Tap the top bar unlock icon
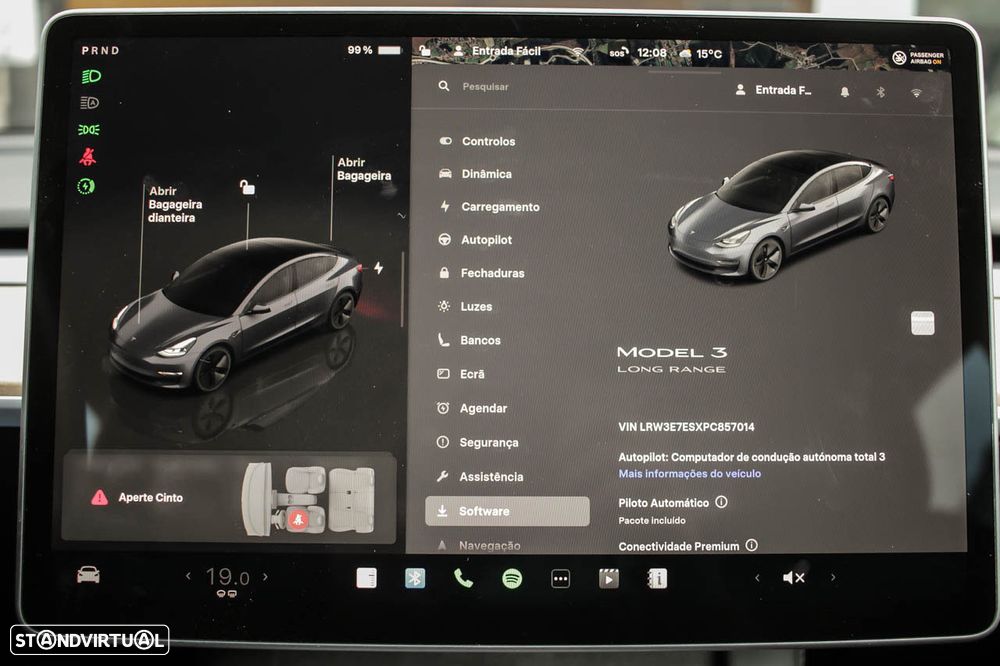The image size is (1000, 666). (x=425, y=49)
